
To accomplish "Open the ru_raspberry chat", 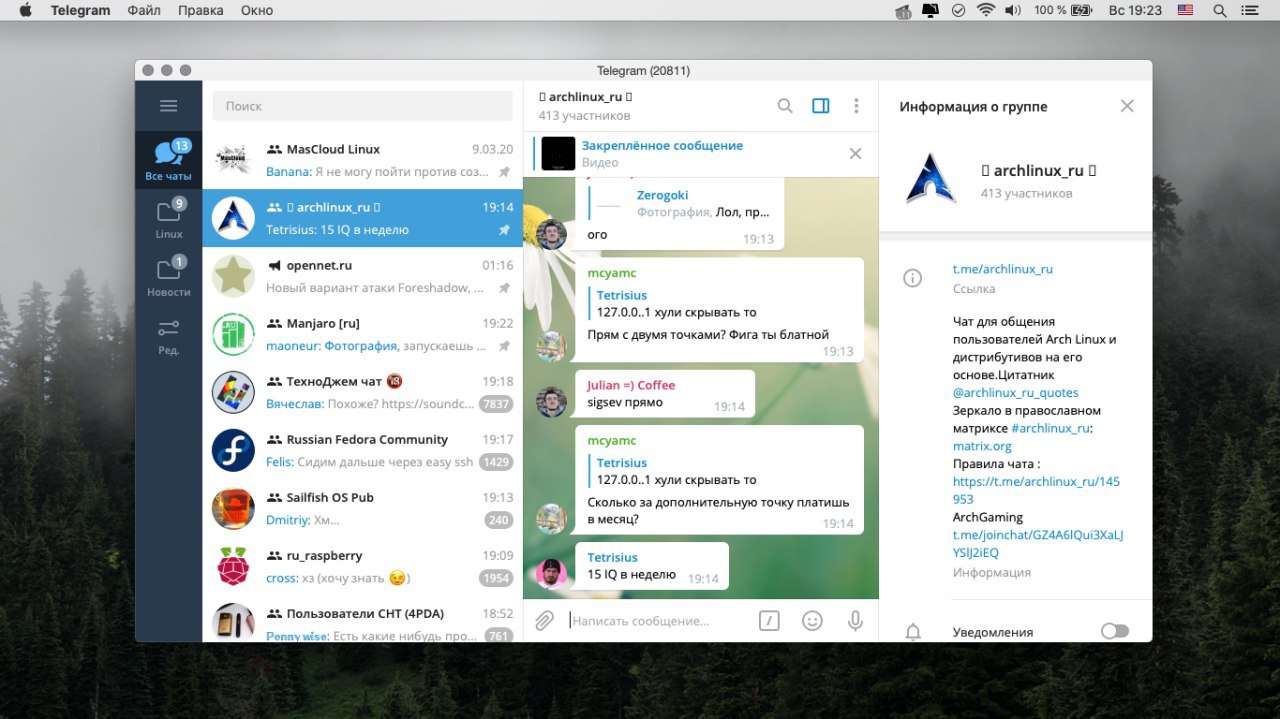I will 363,566.
